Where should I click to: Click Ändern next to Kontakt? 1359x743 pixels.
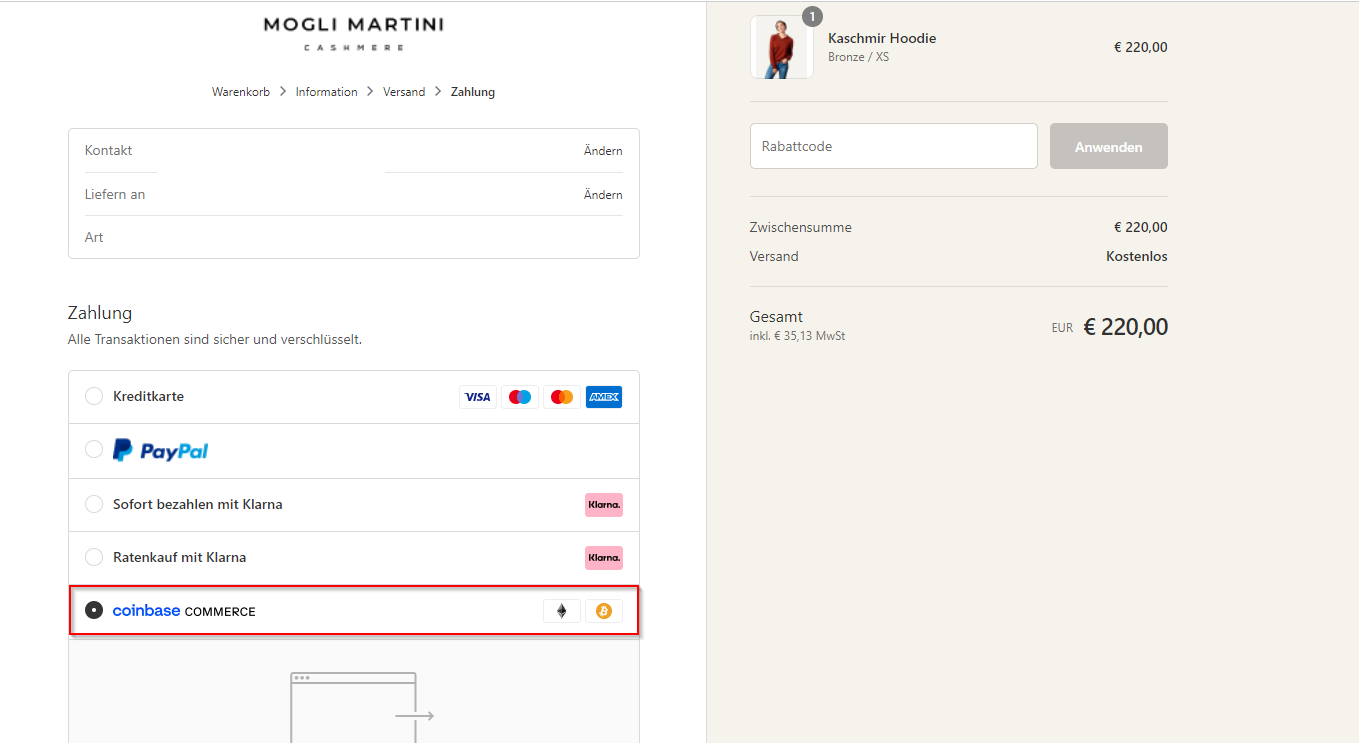click(x=603, y=151)
